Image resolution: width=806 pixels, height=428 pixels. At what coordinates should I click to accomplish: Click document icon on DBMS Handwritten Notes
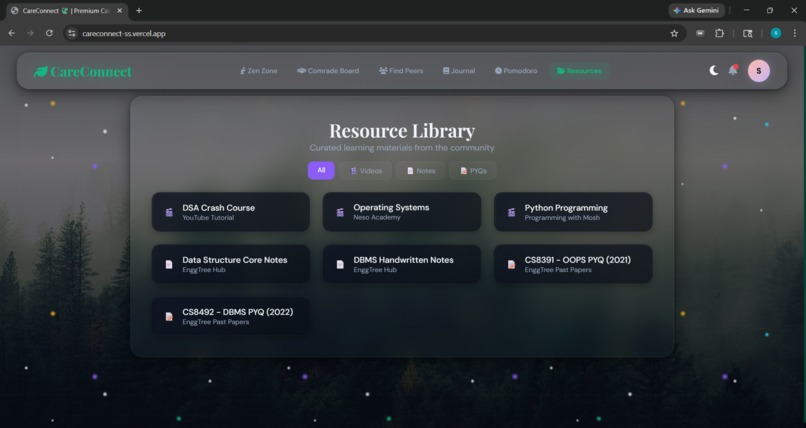[340, 265]
